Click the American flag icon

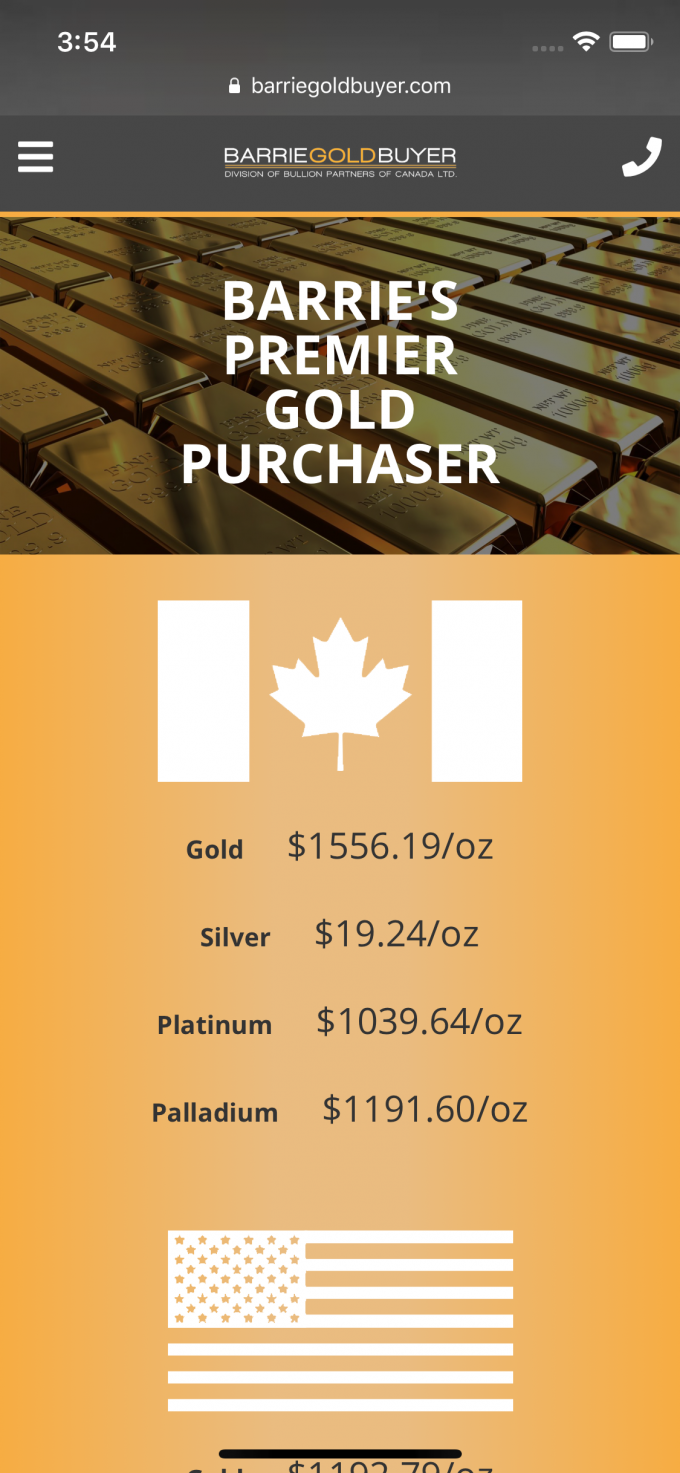click(340, 1320)
